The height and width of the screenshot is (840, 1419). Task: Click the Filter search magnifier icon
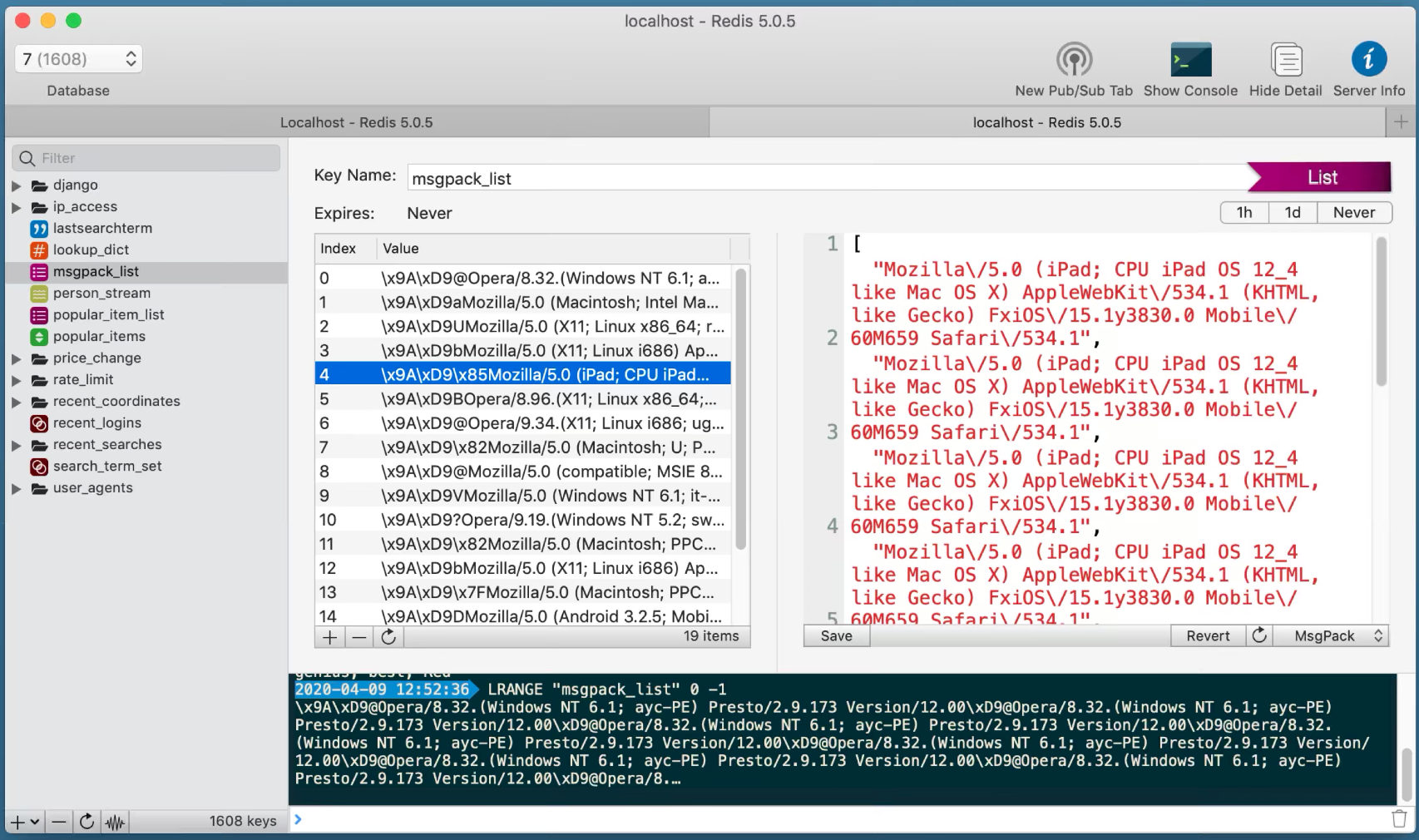pos(27,158)
